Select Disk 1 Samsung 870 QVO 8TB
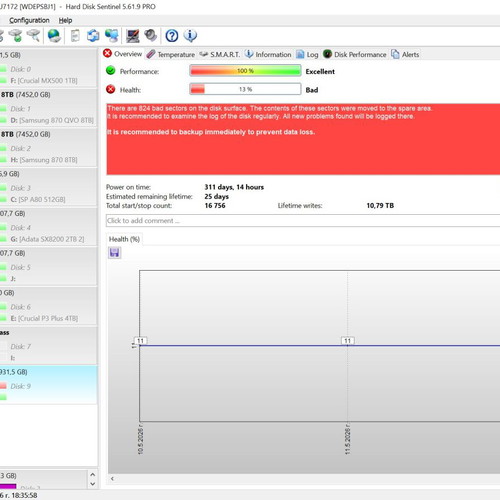Viewport: 500px width, 500px height. click(48, 107)
